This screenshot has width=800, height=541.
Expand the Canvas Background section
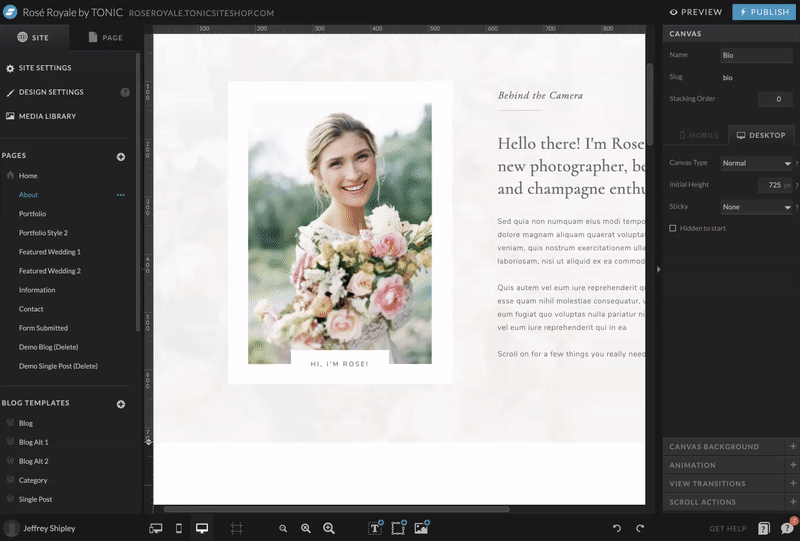[x=732, y=446]
